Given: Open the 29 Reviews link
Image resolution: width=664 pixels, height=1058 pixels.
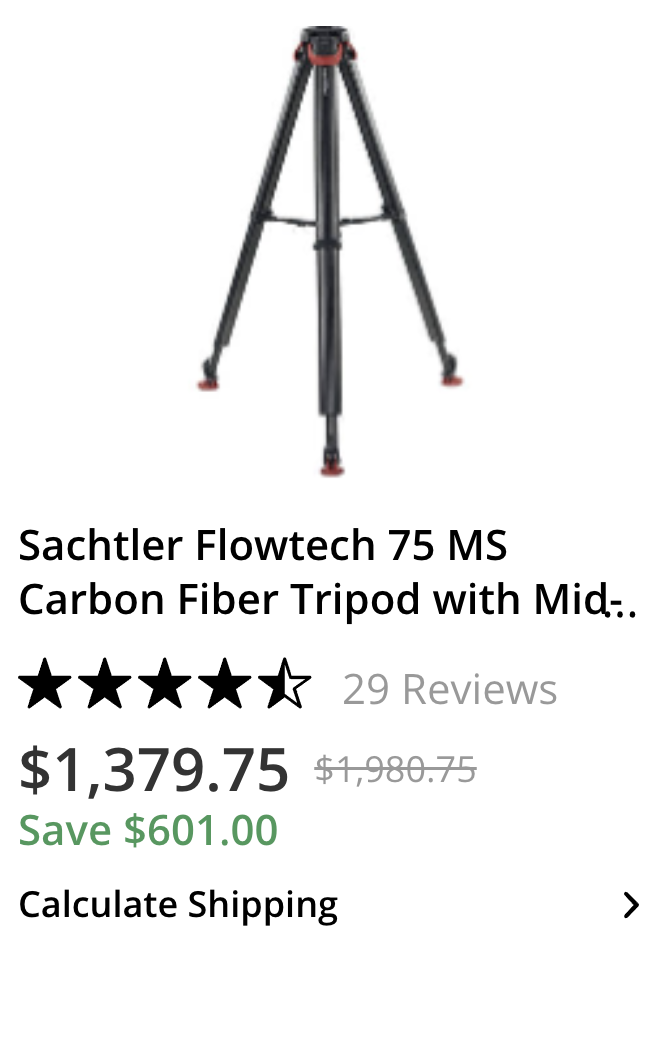Looking at the screenshot, I should tap(450, 690).
